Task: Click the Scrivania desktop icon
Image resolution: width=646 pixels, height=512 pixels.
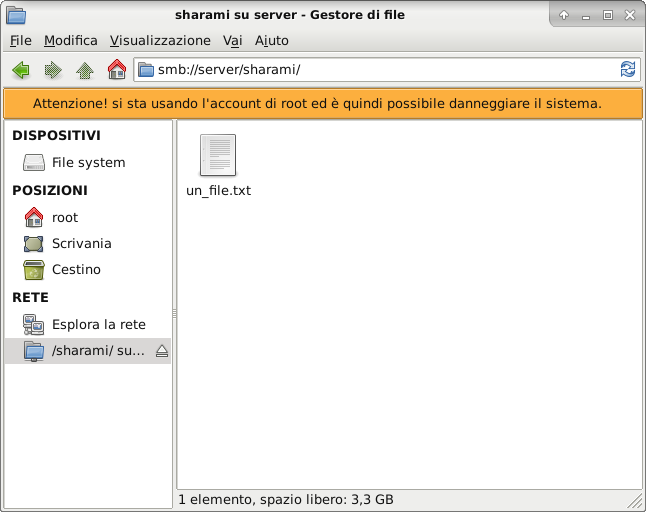Action: (x=33, y=243)
